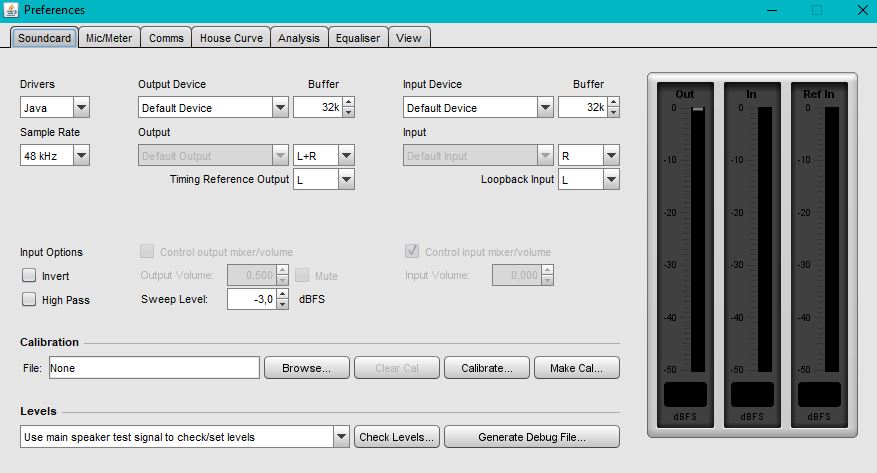Screen dimensions: 877x473
Task: Increase Sweep Level using up arrow
Action: 281,294
